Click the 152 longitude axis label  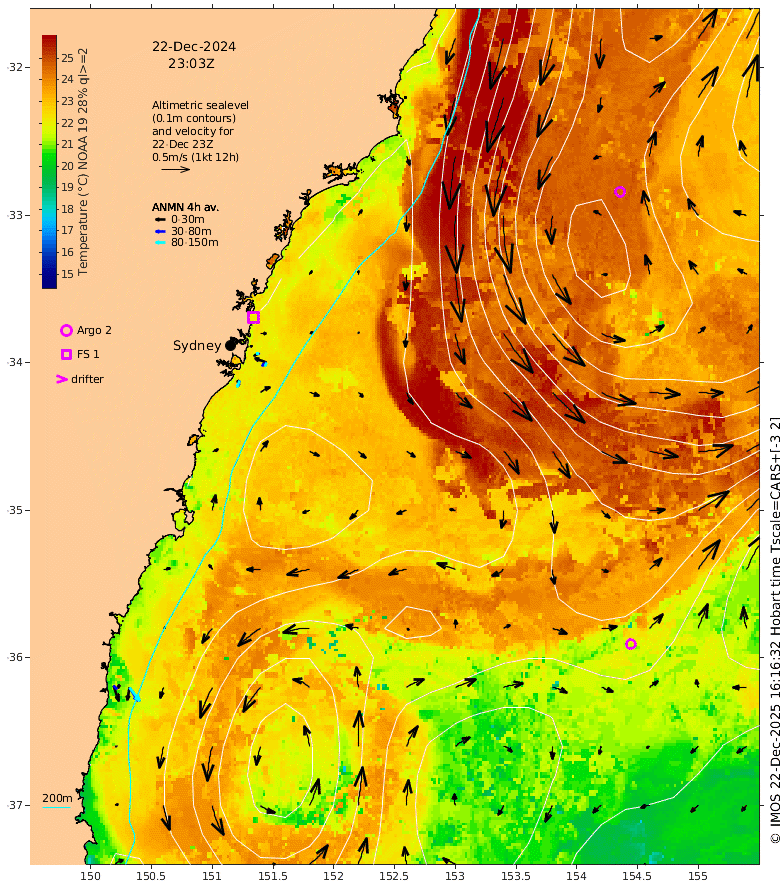(333, 876)
